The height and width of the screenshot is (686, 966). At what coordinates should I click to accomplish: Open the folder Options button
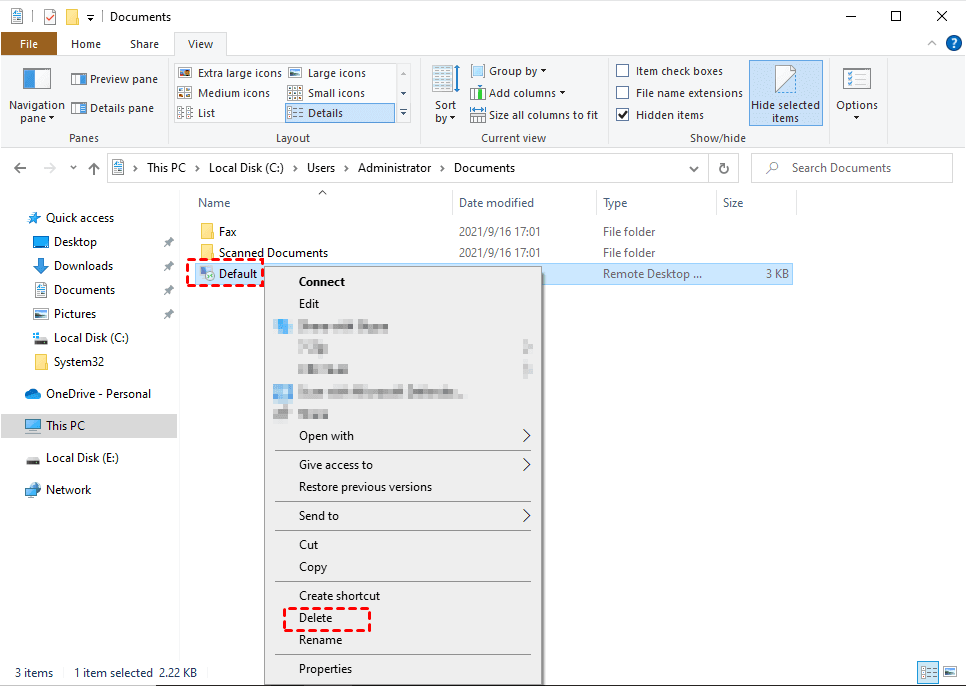pyautogui.click(x=856, y=94)
